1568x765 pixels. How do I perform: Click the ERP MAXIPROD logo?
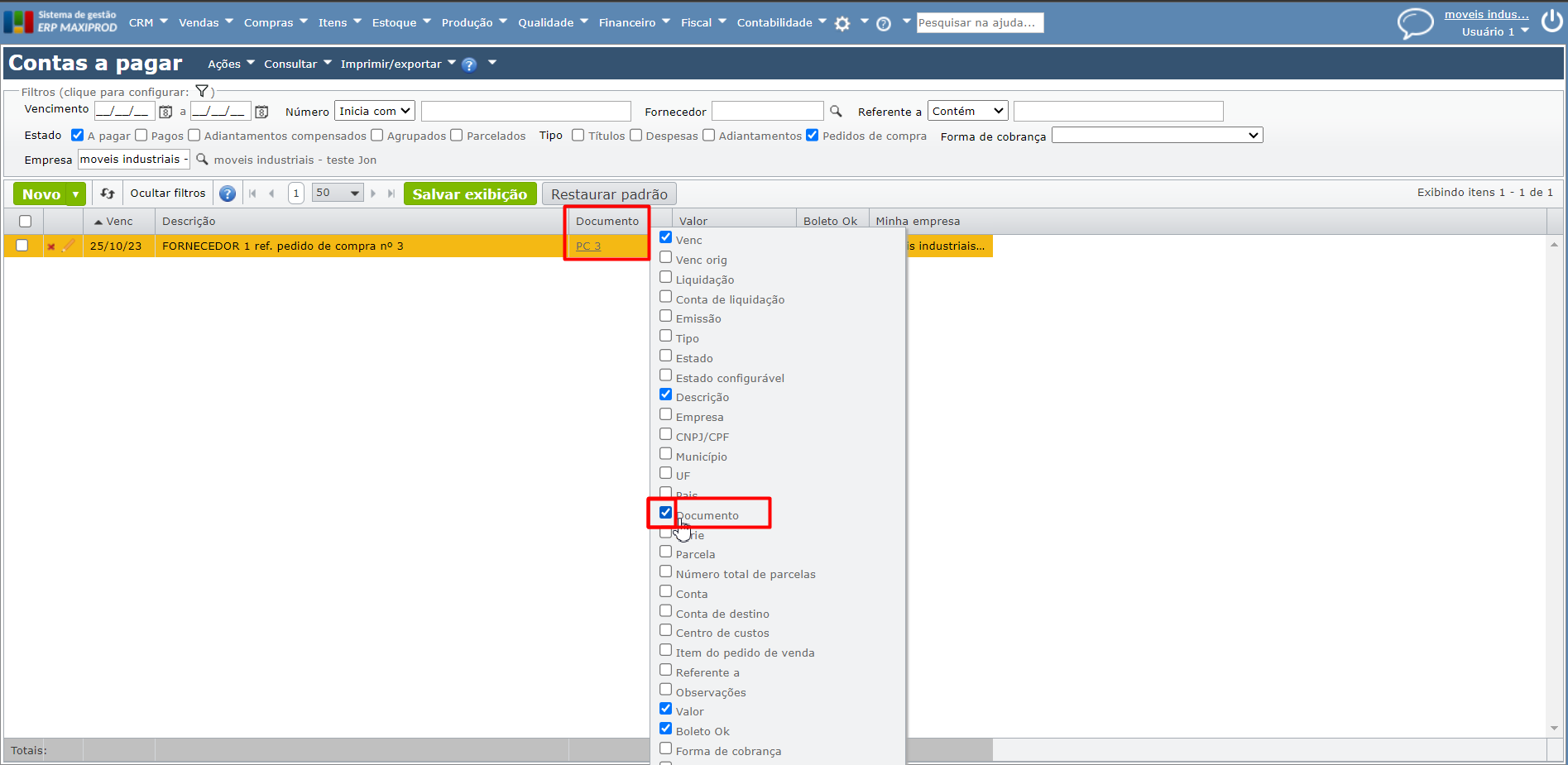pos(60,22)
